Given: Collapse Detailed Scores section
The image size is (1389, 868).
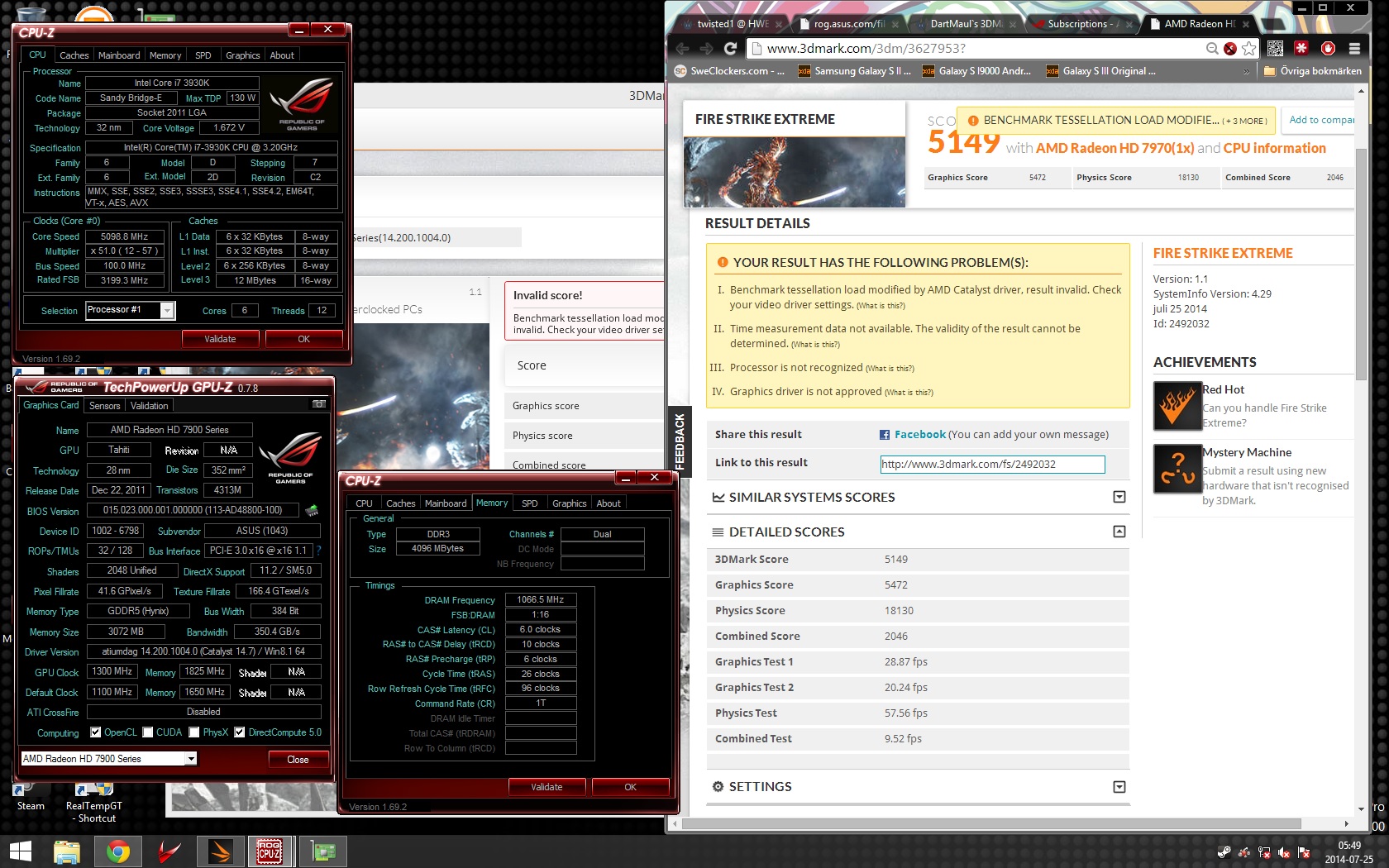Looking at the screenshot, I should 1119,532.
